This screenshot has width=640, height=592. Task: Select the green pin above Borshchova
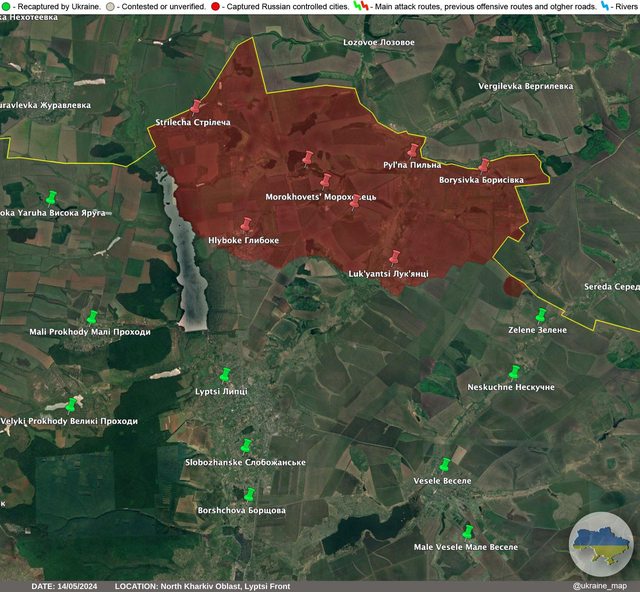[249, 494]
